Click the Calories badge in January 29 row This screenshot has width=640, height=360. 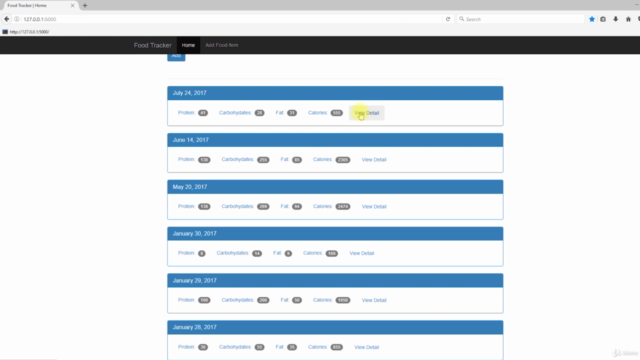[343, 300]
